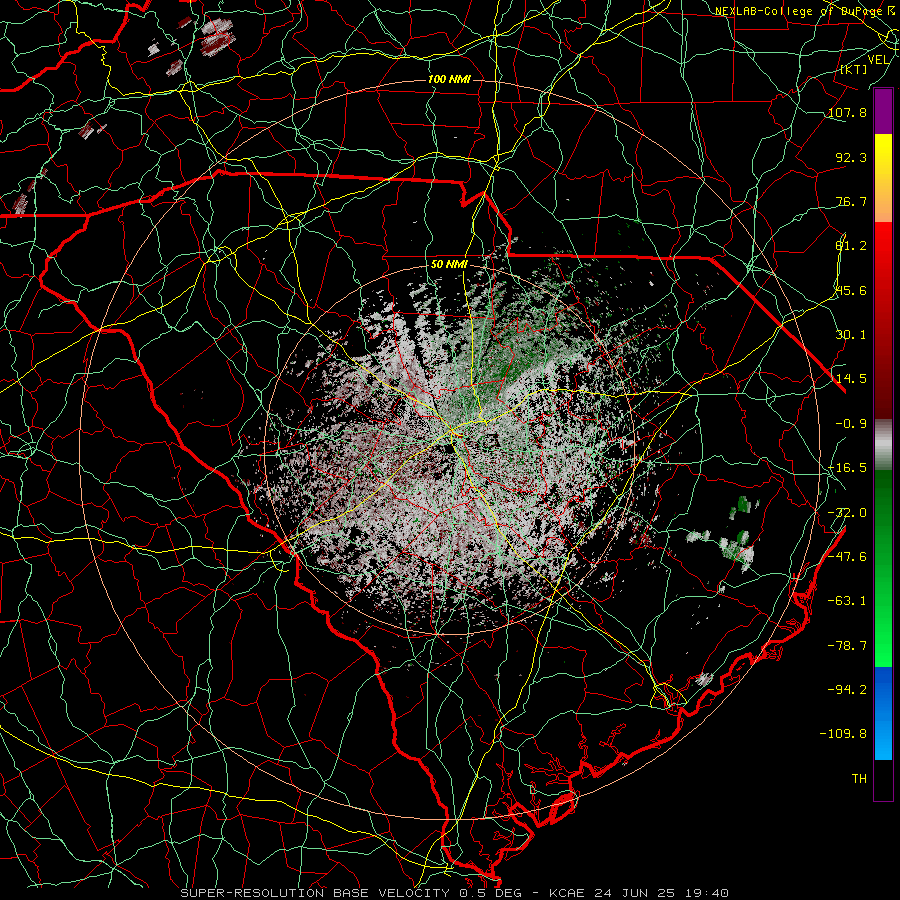Click the VEL legend title

pyautogui.click(x=879, y=60)
